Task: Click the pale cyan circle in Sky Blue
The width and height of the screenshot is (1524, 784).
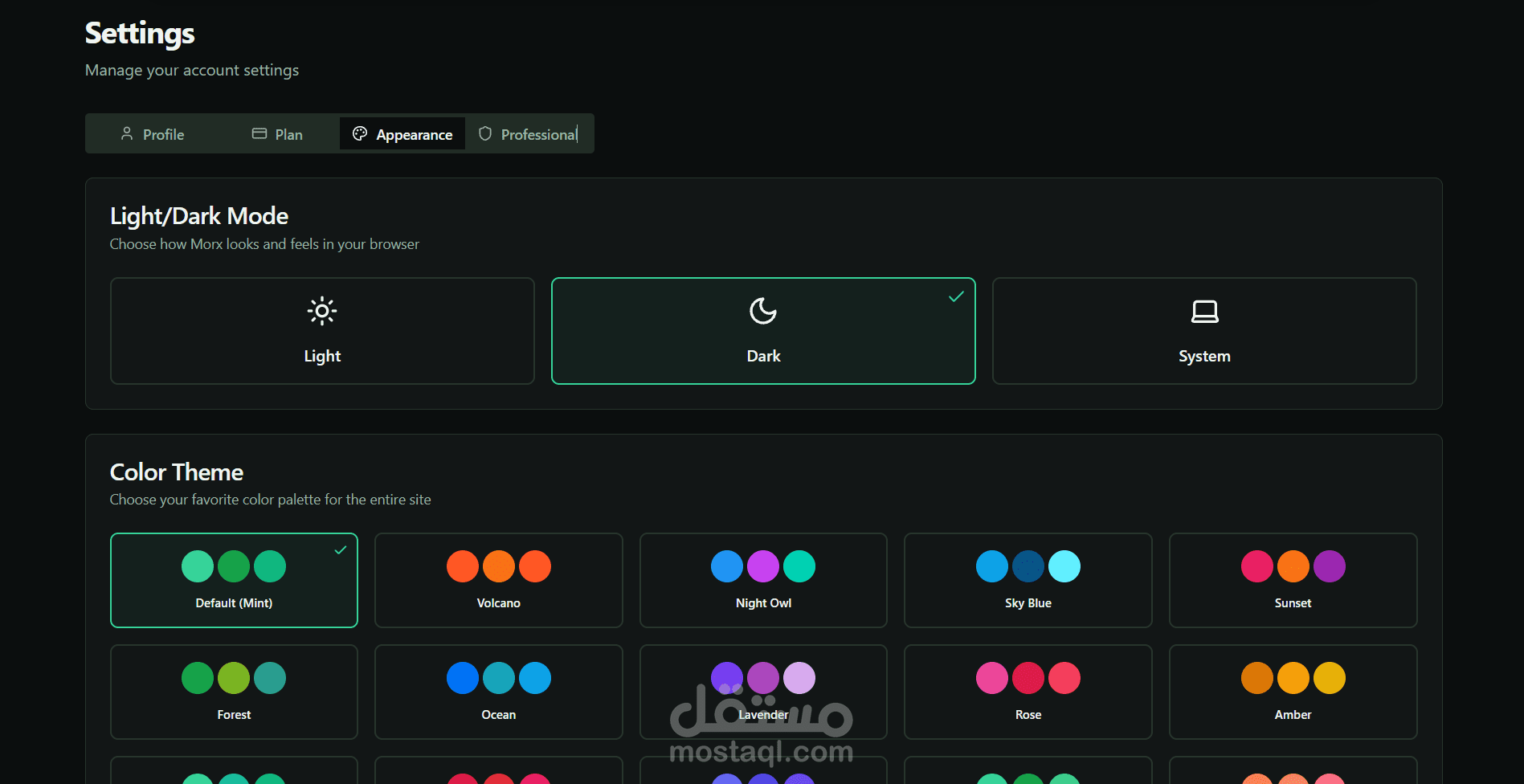Action: point(1064,566)
